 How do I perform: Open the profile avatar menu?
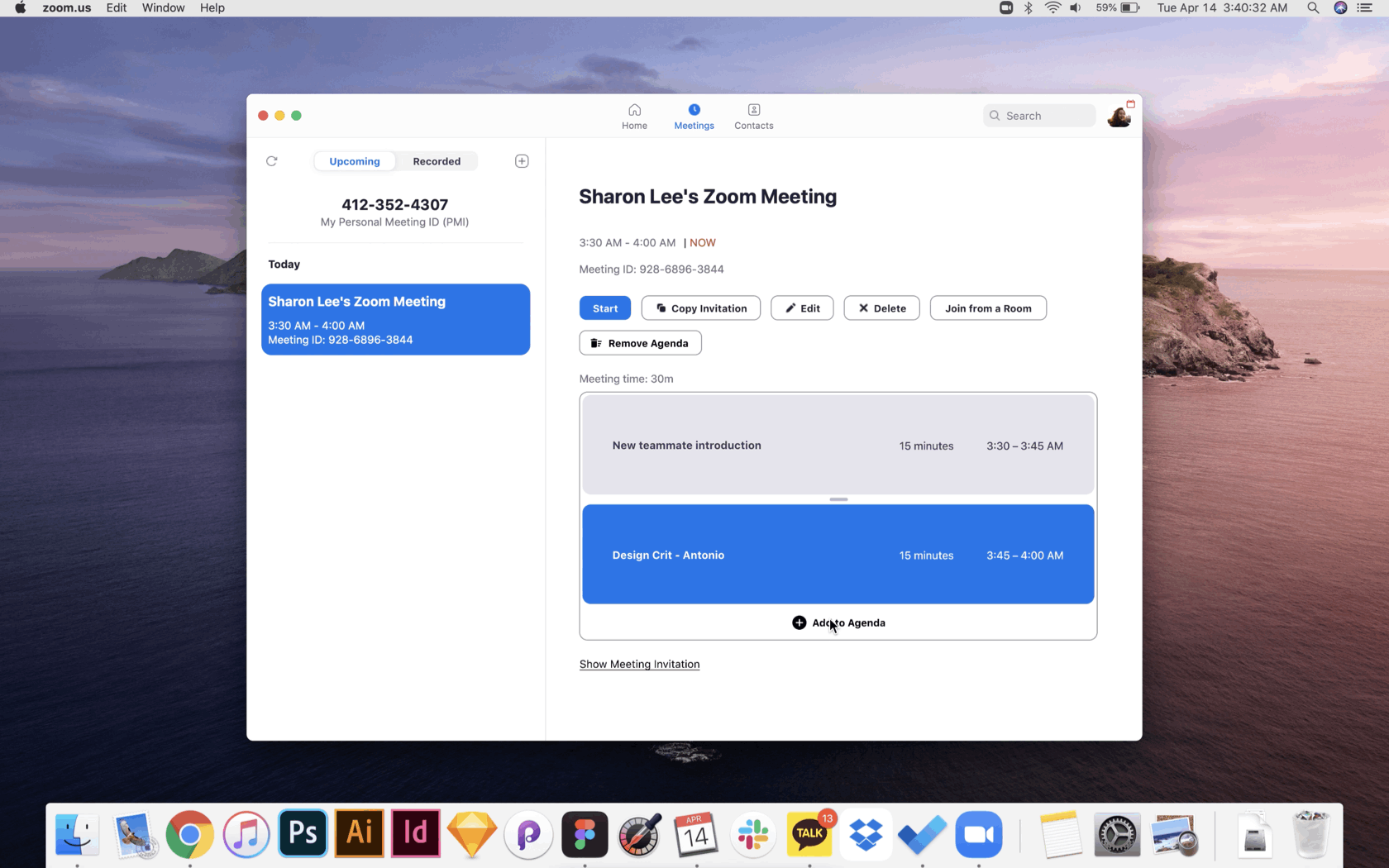coord(1119,117)
